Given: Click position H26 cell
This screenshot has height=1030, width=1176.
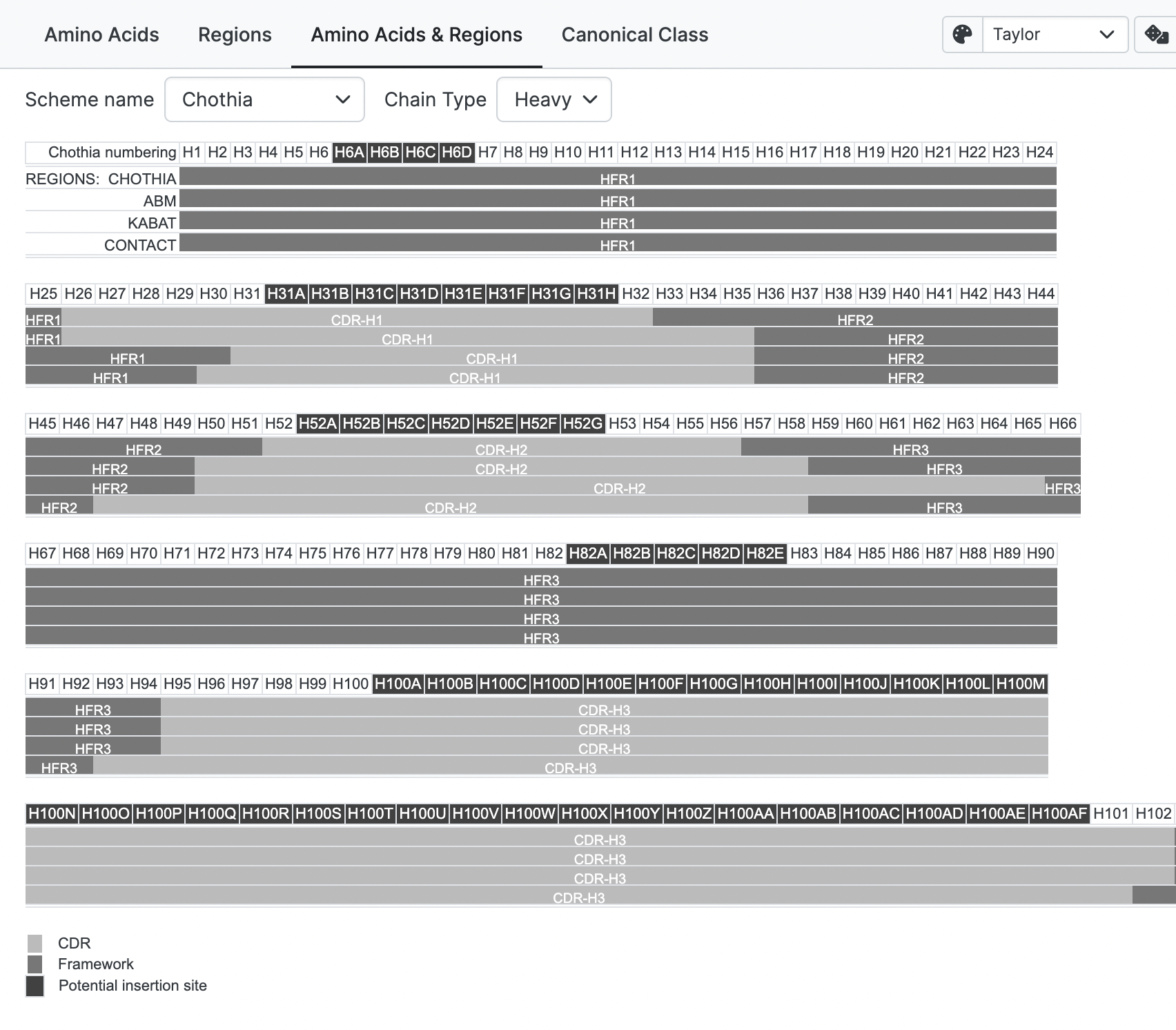Looking at the screenshot, I should pos(78,293).
